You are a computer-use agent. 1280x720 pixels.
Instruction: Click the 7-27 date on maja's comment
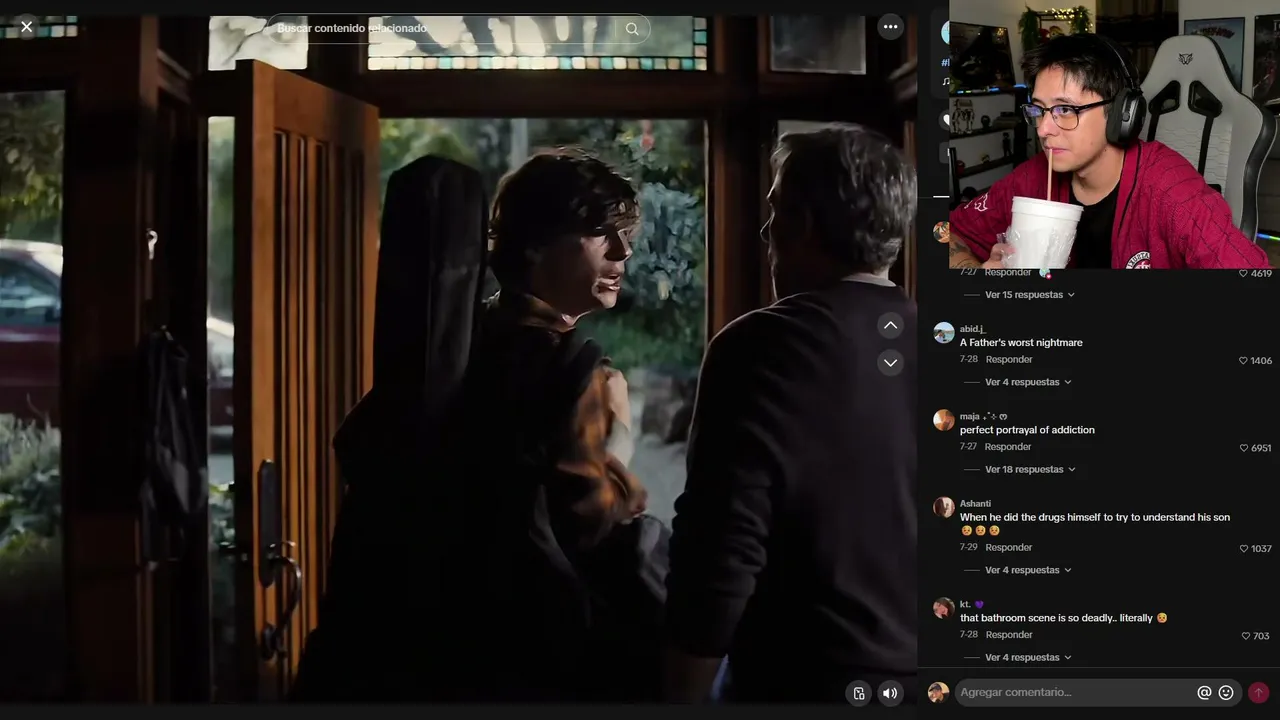(968, 447)
